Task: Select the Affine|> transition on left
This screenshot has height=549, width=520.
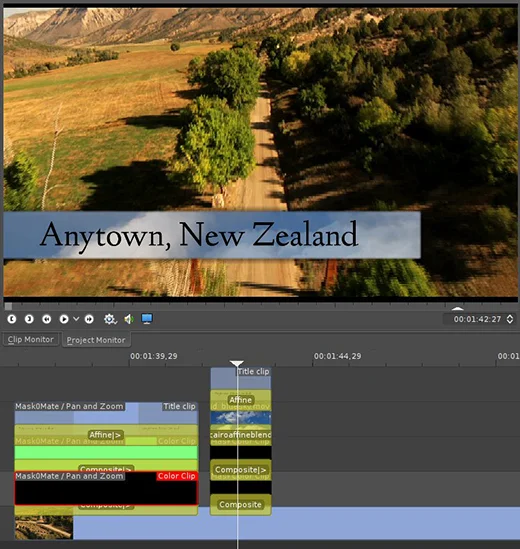Action: 105,435
